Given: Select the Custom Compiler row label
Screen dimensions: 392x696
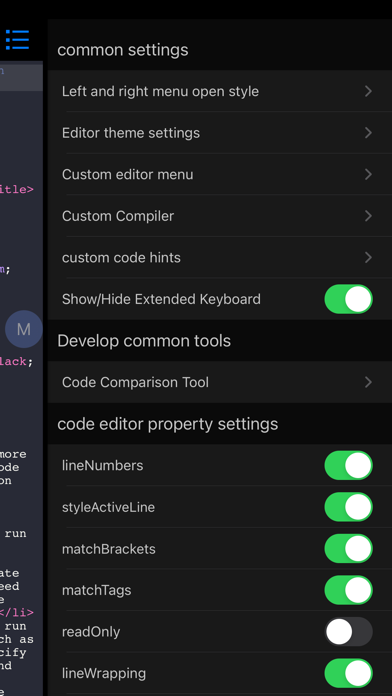Looking at the screenshot, I should coord(118,216).
